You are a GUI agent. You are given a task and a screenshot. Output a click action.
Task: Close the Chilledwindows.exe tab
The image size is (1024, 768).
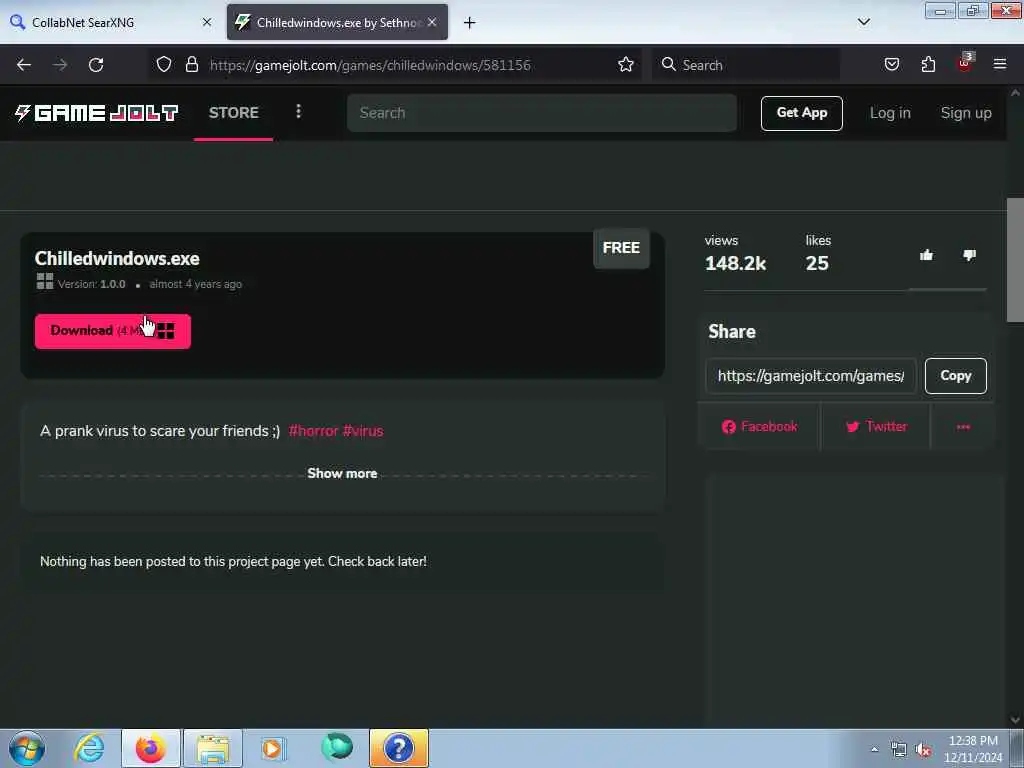point(432,22)
